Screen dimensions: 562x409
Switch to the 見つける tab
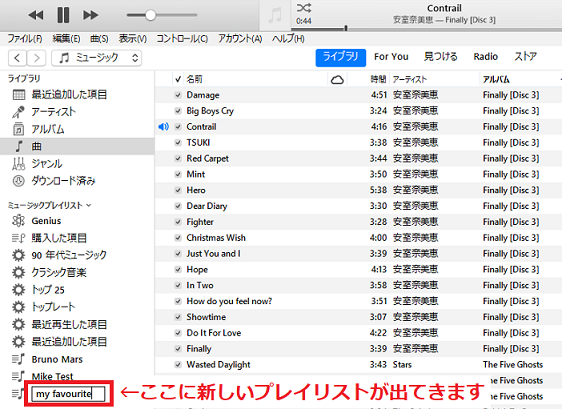[440, 57]
